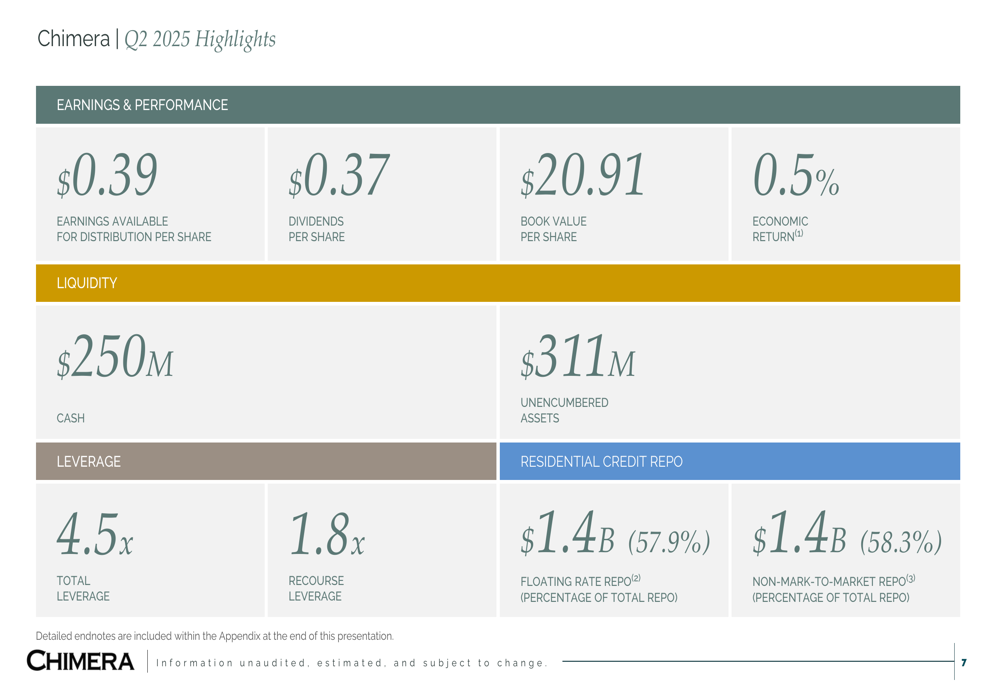Image resolution: width=1000 pixels, height=685 pixels.
Task: Click the "UNENCUMBERED ASSETS" label
Action: (x=564, y=411)
